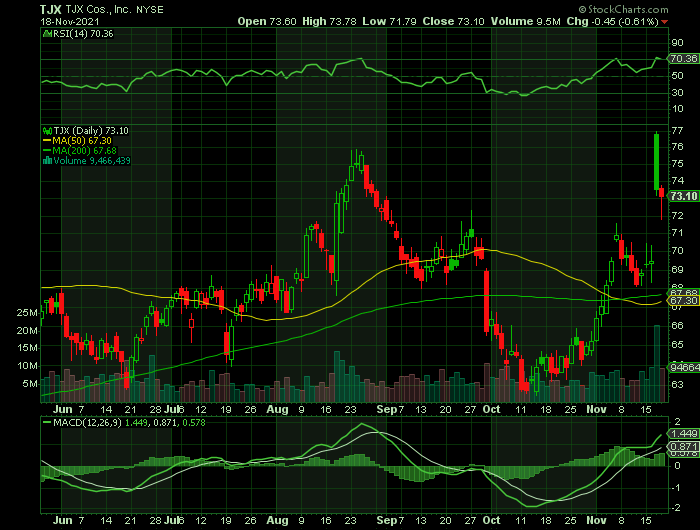Click the 63 price axis label
Image resolution: width=700 pixels, height=530 pixels.
point(677,384)
